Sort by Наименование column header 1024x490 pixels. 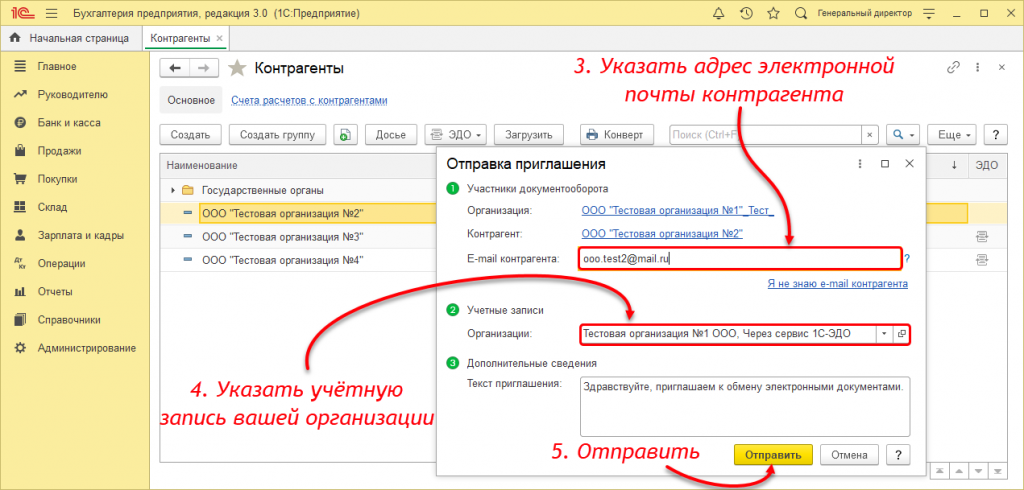pos(202,165)
